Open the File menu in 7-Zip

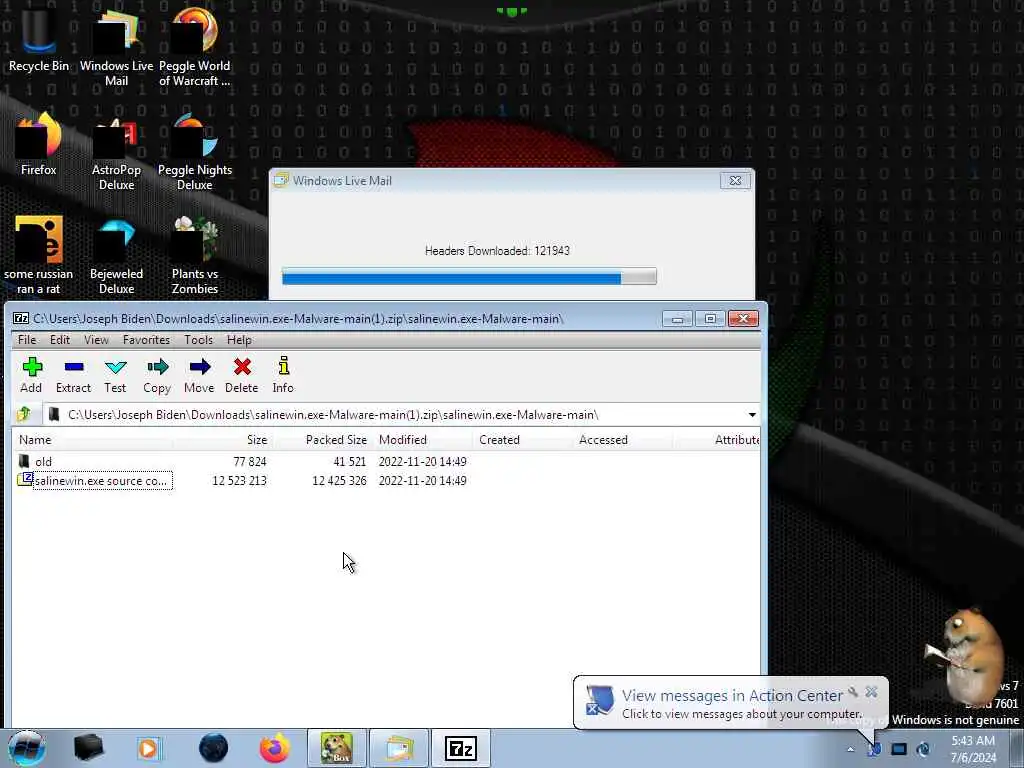tap(27, 340)
